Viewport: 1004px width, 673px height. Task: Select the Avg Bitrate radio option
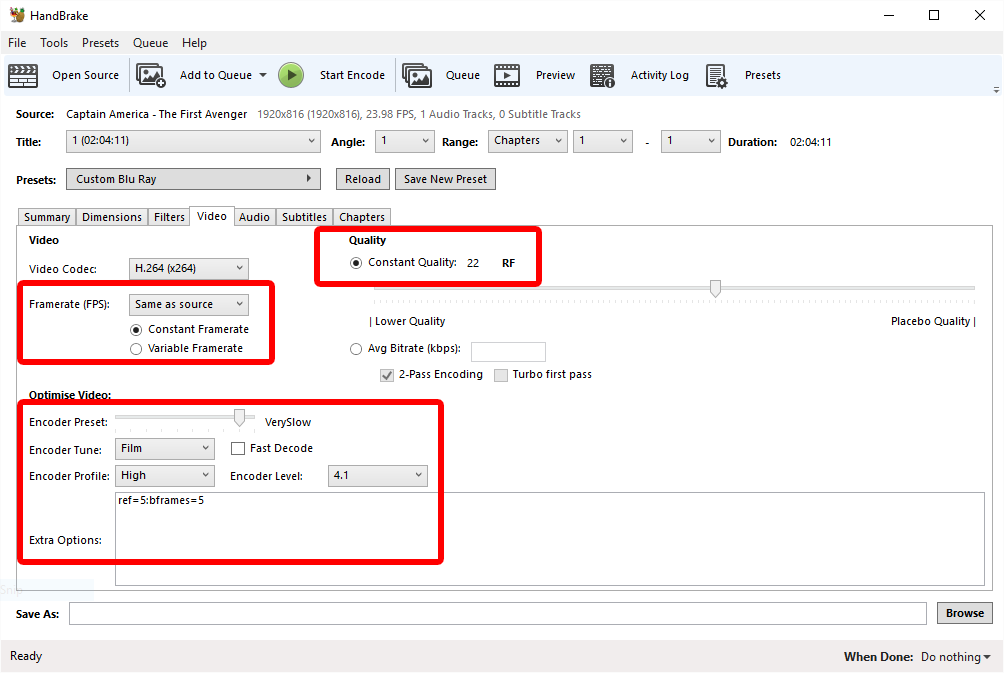[x=356, y=349]
